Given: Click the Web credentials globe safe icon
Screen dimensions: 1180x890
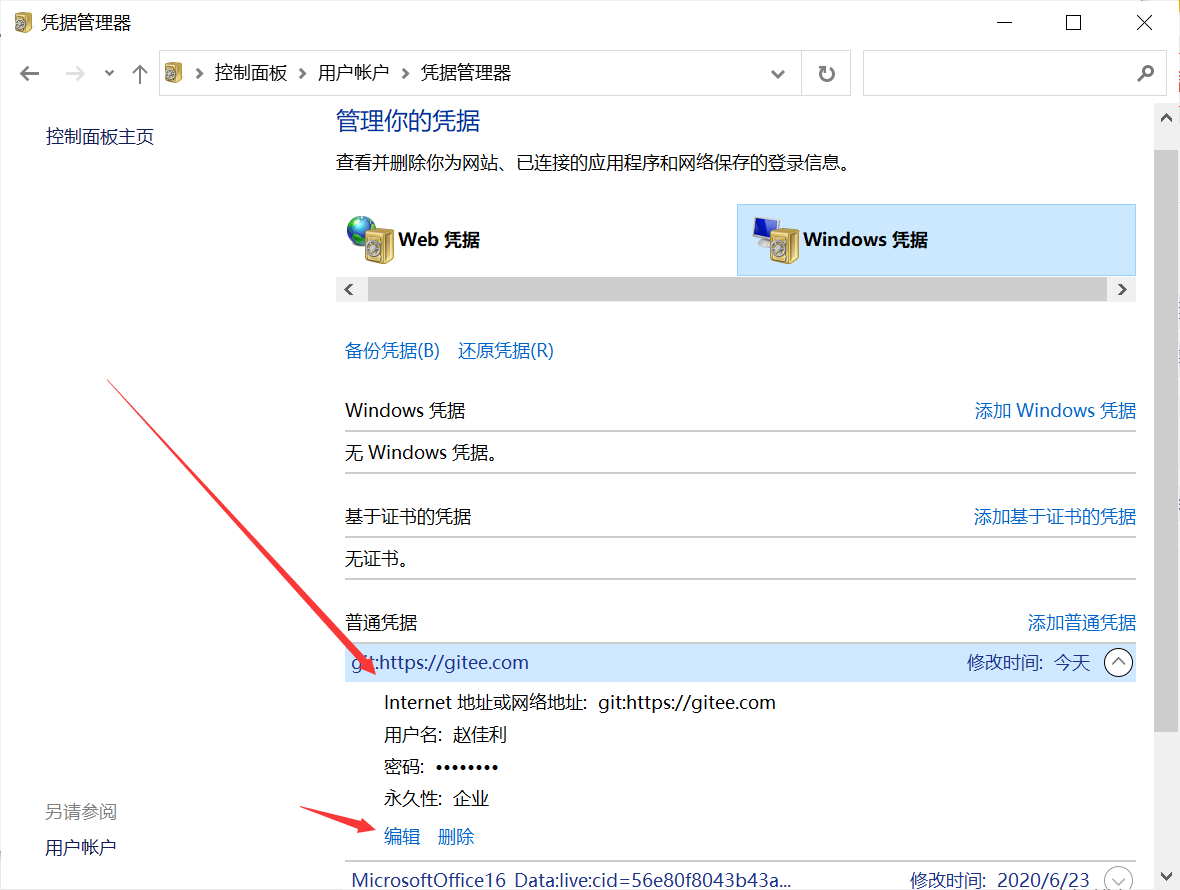Looking at the screenshot, I should click(x=370, y=239).
